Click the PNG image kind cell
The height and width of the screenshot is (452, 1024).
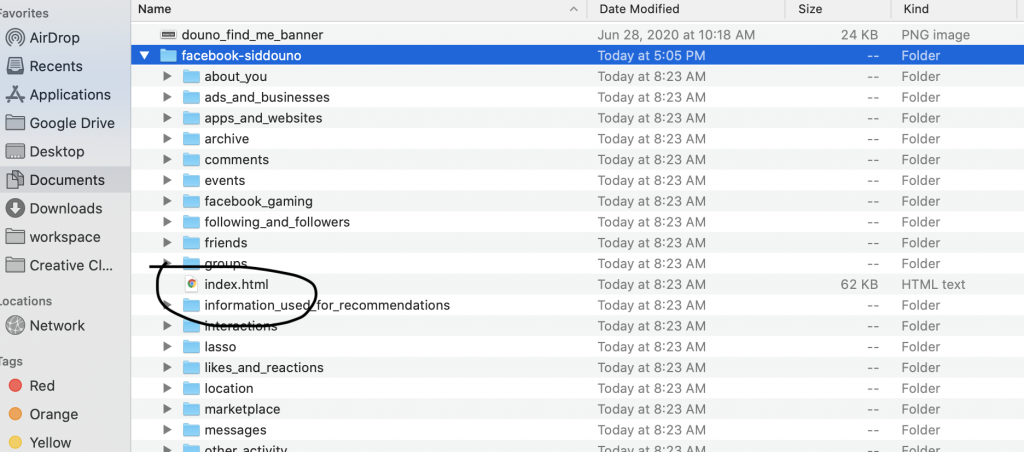pos(935,35)
